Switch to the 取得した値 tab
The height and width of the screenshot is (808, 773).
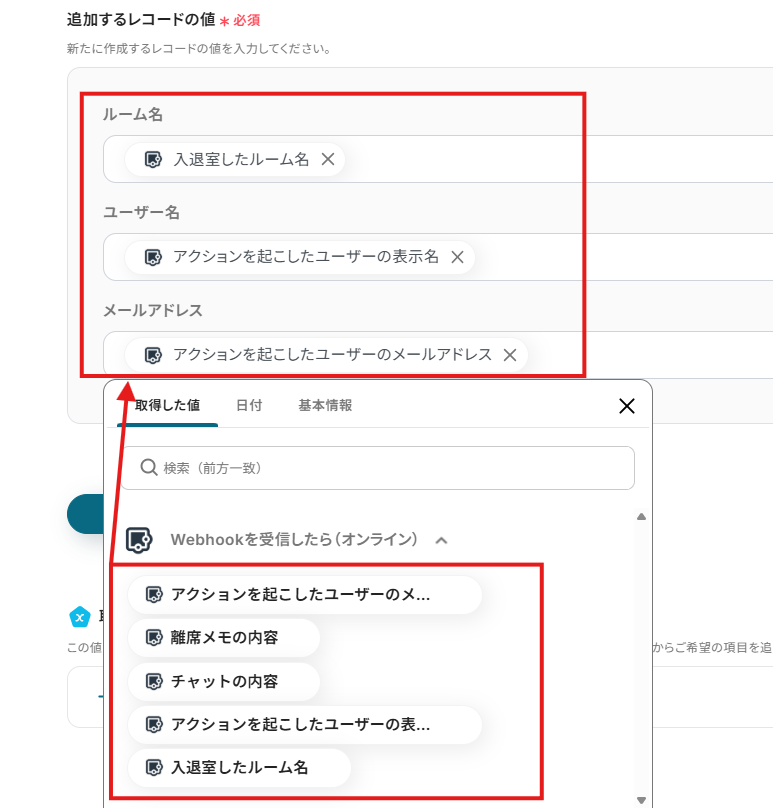coord(167,406)
